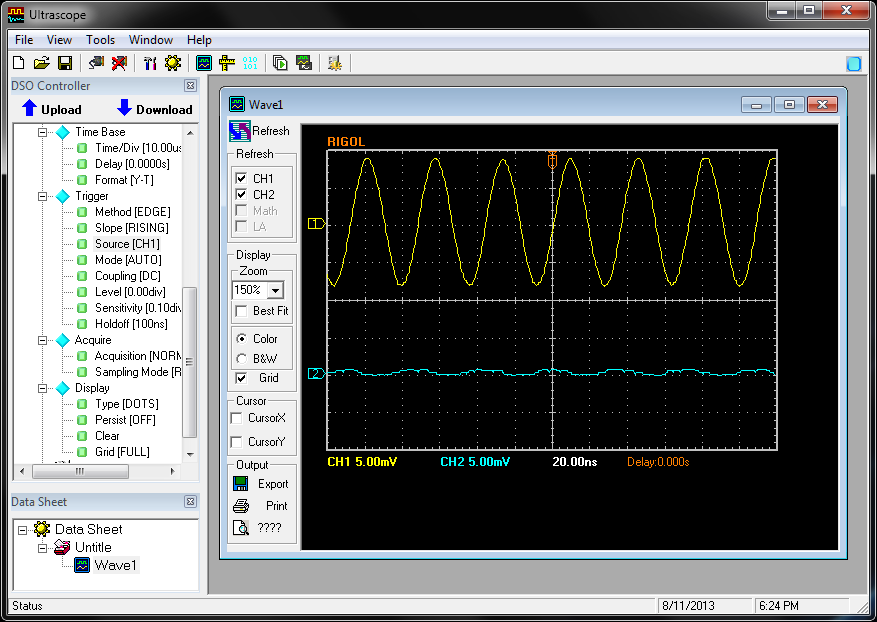Click the Open folder toolbar icon
The image size is (877, 622).
coord(41,63)
